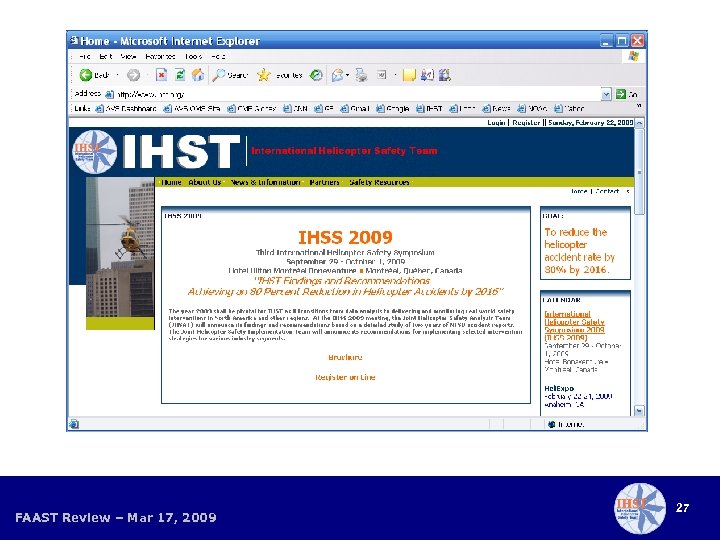Open the File menu

(84, 56)
